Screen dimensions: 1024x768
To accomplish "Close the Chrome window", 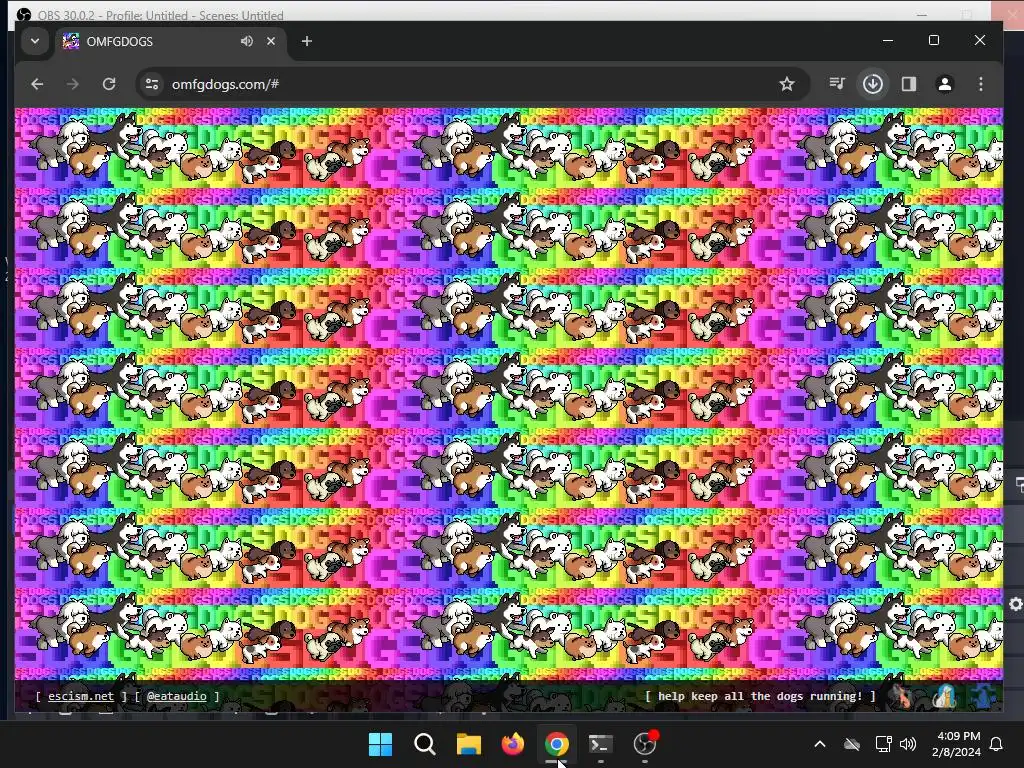I will [x=980, y=40].
